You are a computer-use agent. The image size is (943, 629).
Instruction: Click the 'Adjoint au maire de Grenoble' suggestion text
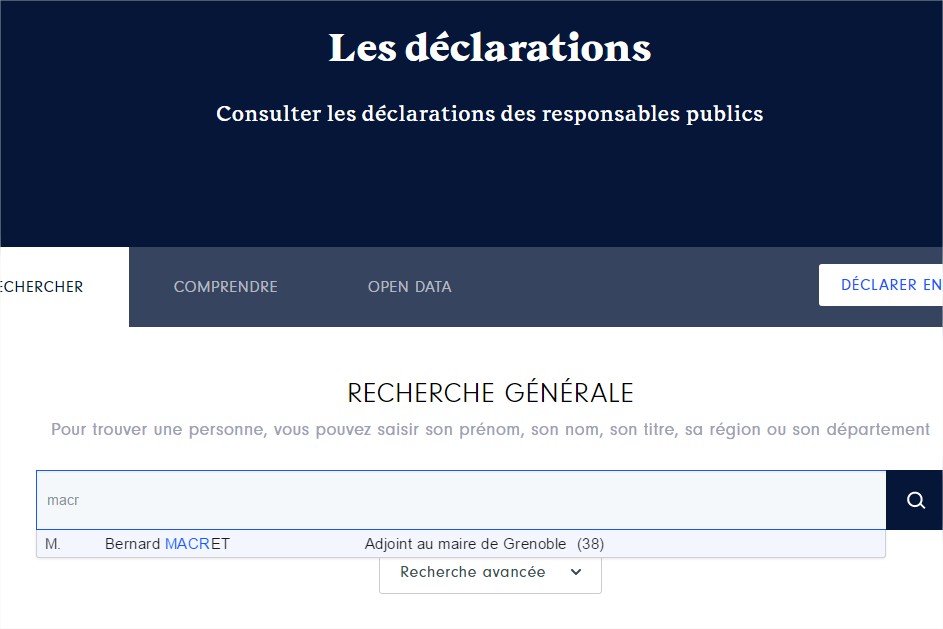click(465, 544)
